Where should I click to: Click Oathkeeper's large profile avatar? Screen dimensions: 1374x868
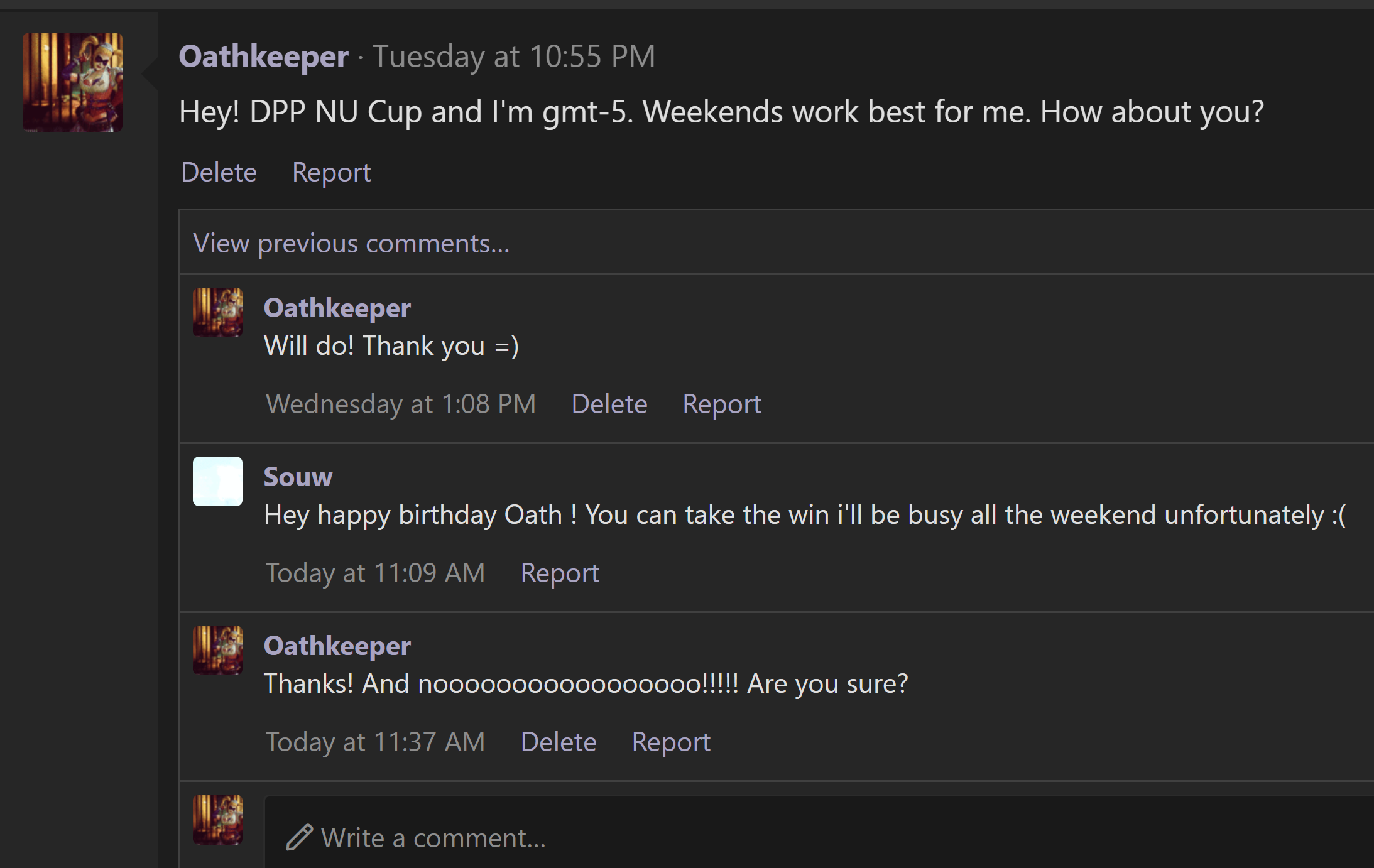coord(72,82)
